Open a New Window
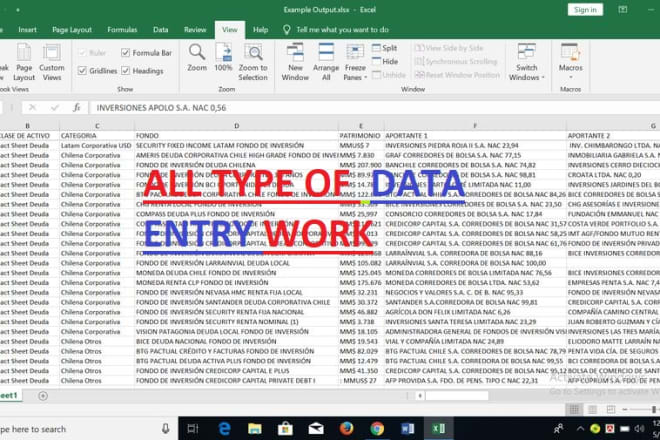The image size is (660, 440). (x=295, y=62)
